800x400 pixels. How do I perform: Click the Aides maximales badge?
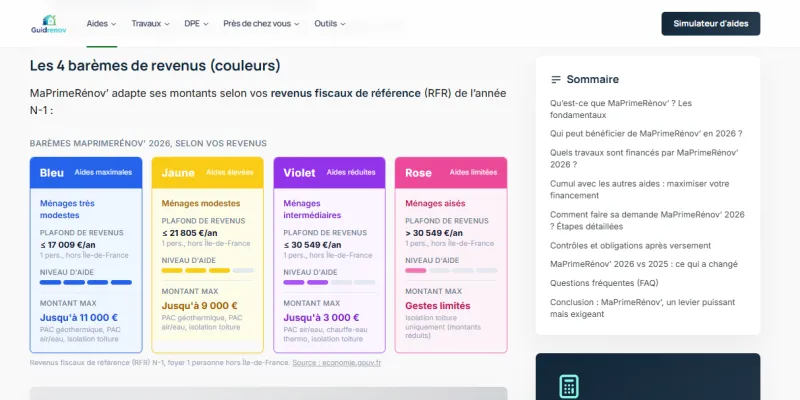tap(103, 172)
